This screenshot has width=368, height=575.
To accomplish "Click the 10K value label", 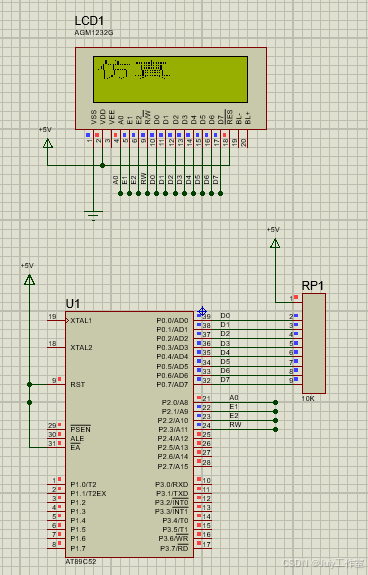I will click(x=308, y=399).
